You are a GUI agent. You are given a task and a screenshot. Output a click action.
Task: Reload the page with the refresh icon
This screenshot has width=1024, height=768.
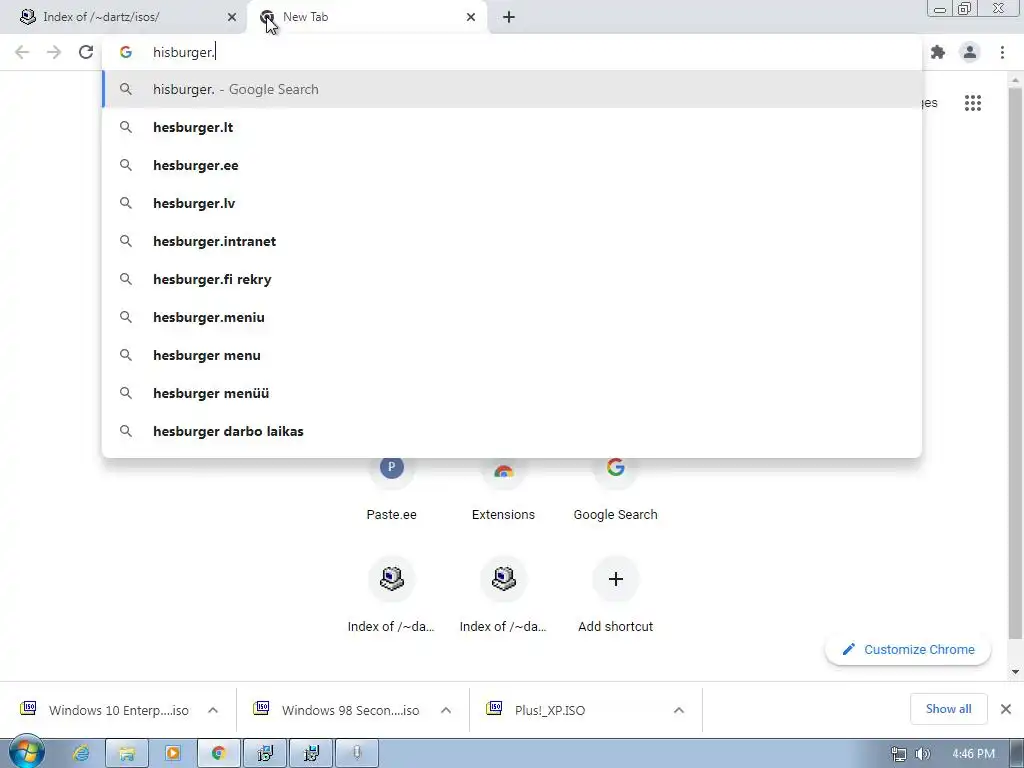click(86, 52)
